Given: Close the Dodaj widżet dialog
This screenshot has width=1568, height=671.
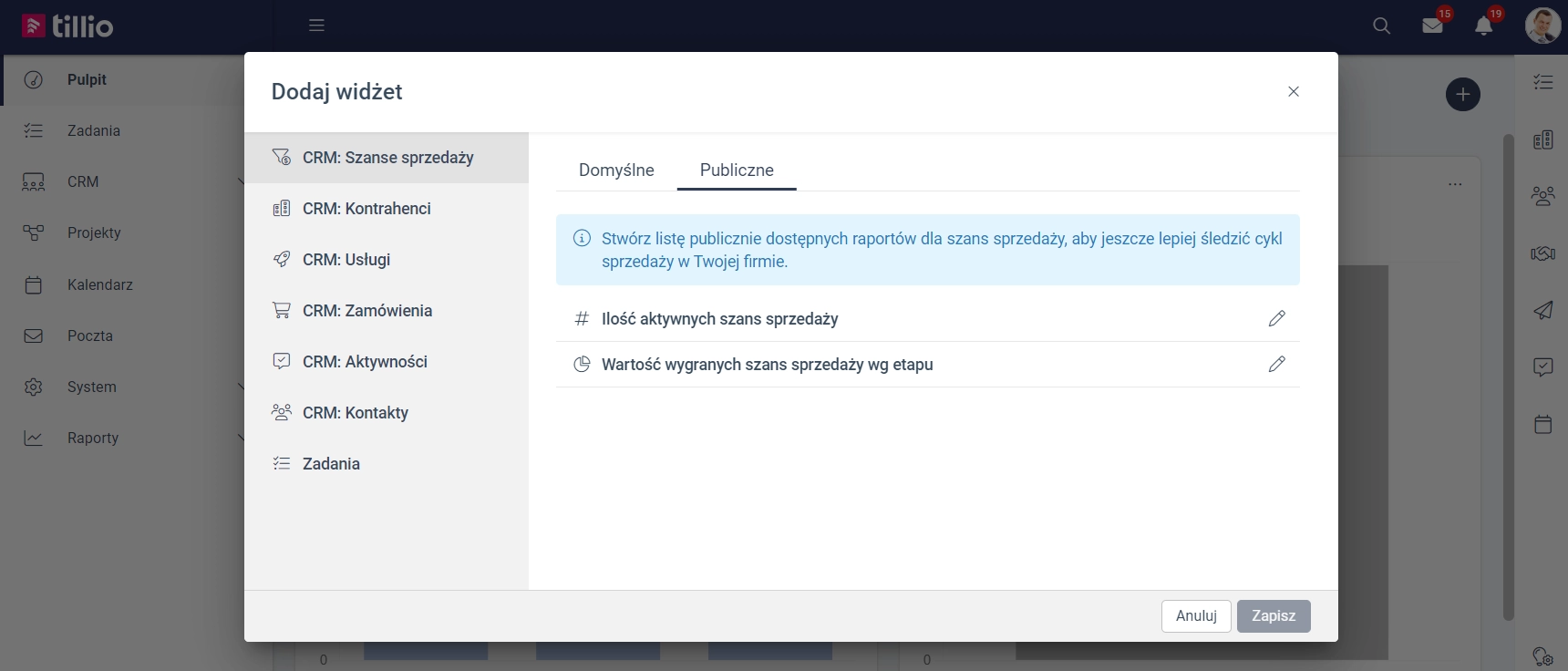Looking at the screenshot, I should 1294,91.
